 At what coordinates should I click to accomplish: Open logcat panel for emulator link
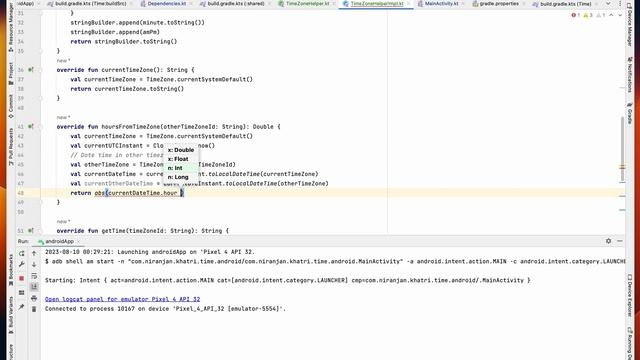[122, 299]
